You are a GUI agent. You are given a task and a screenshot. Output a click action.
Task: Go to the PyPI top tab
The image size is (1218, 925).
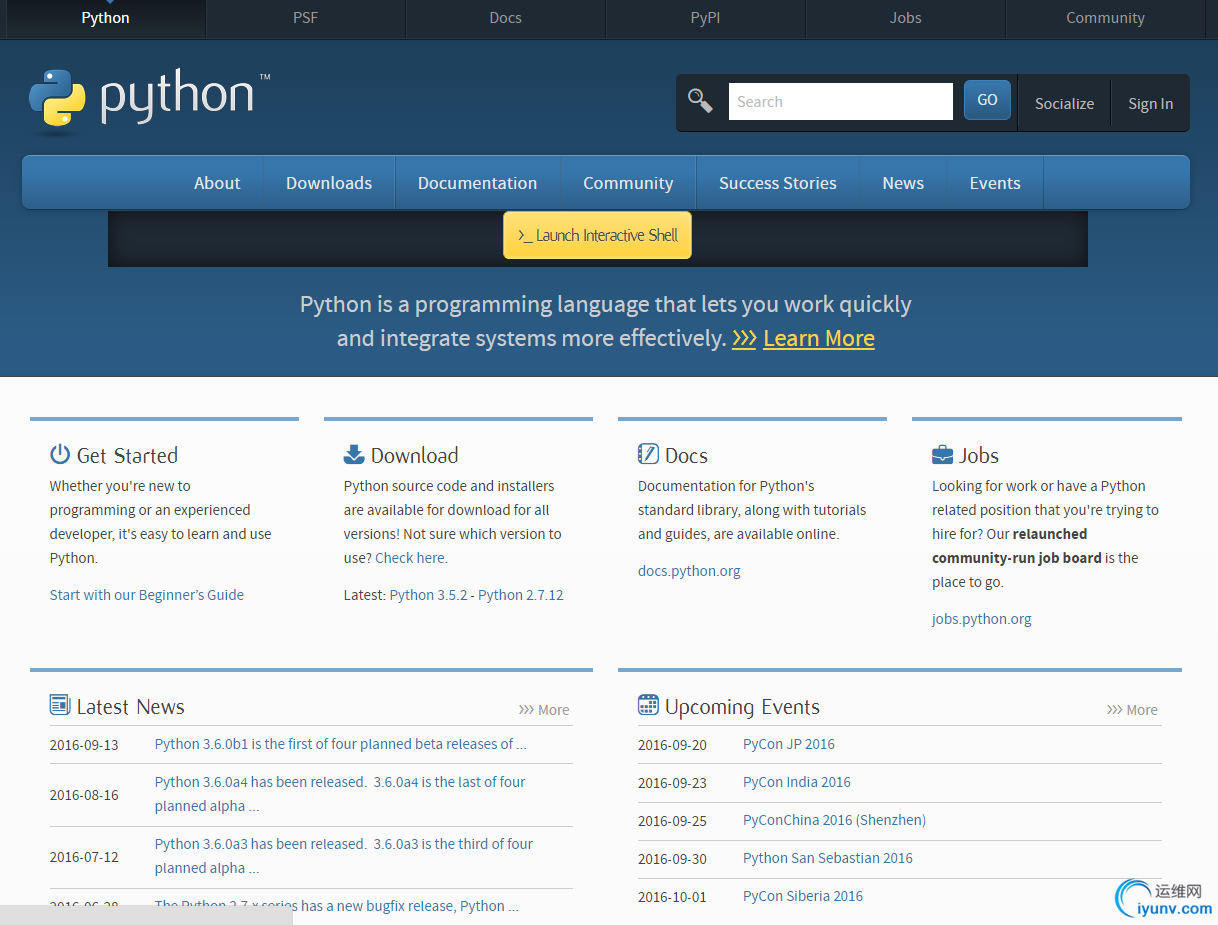coord(705,18)
